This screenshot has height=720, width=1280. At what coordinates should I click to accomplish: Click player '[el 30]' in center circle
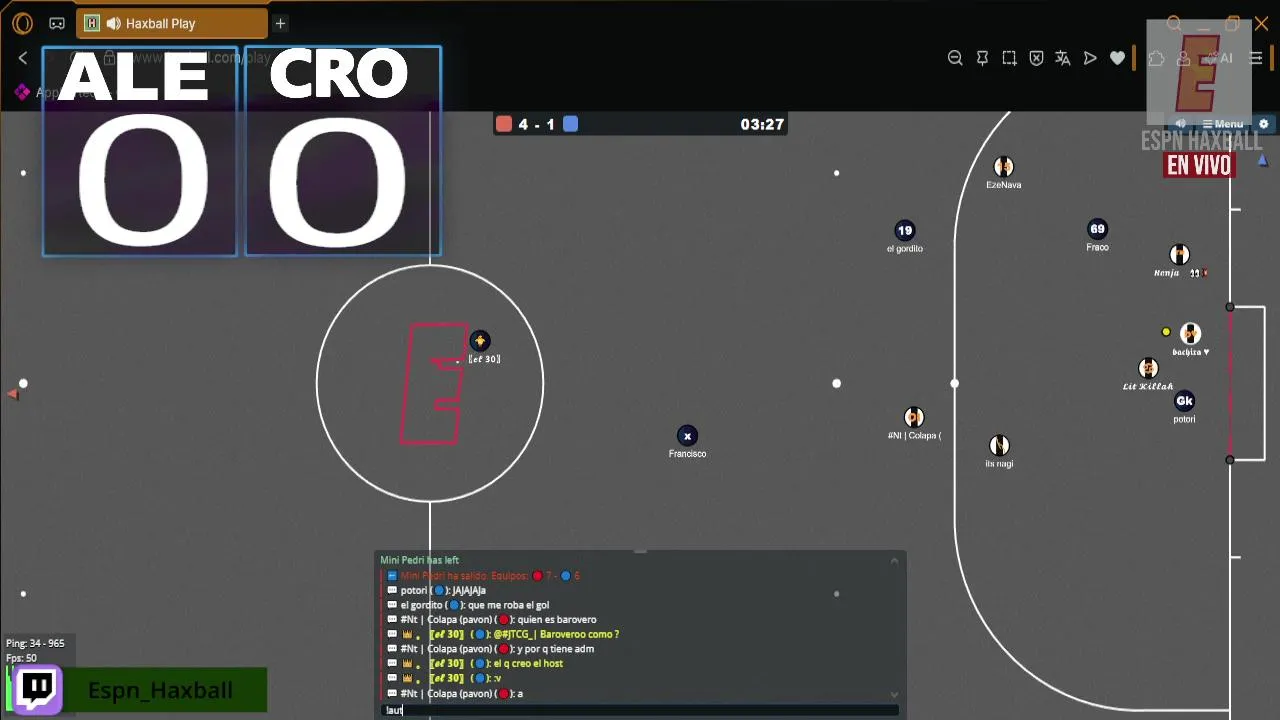tap(480, 341)
